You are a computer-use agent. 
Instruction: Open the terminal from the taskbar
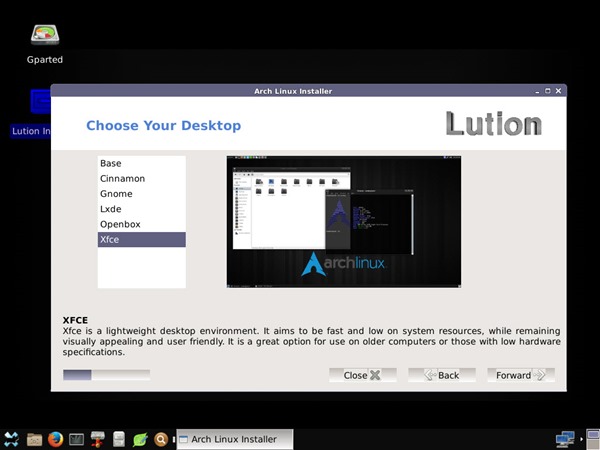76,439
